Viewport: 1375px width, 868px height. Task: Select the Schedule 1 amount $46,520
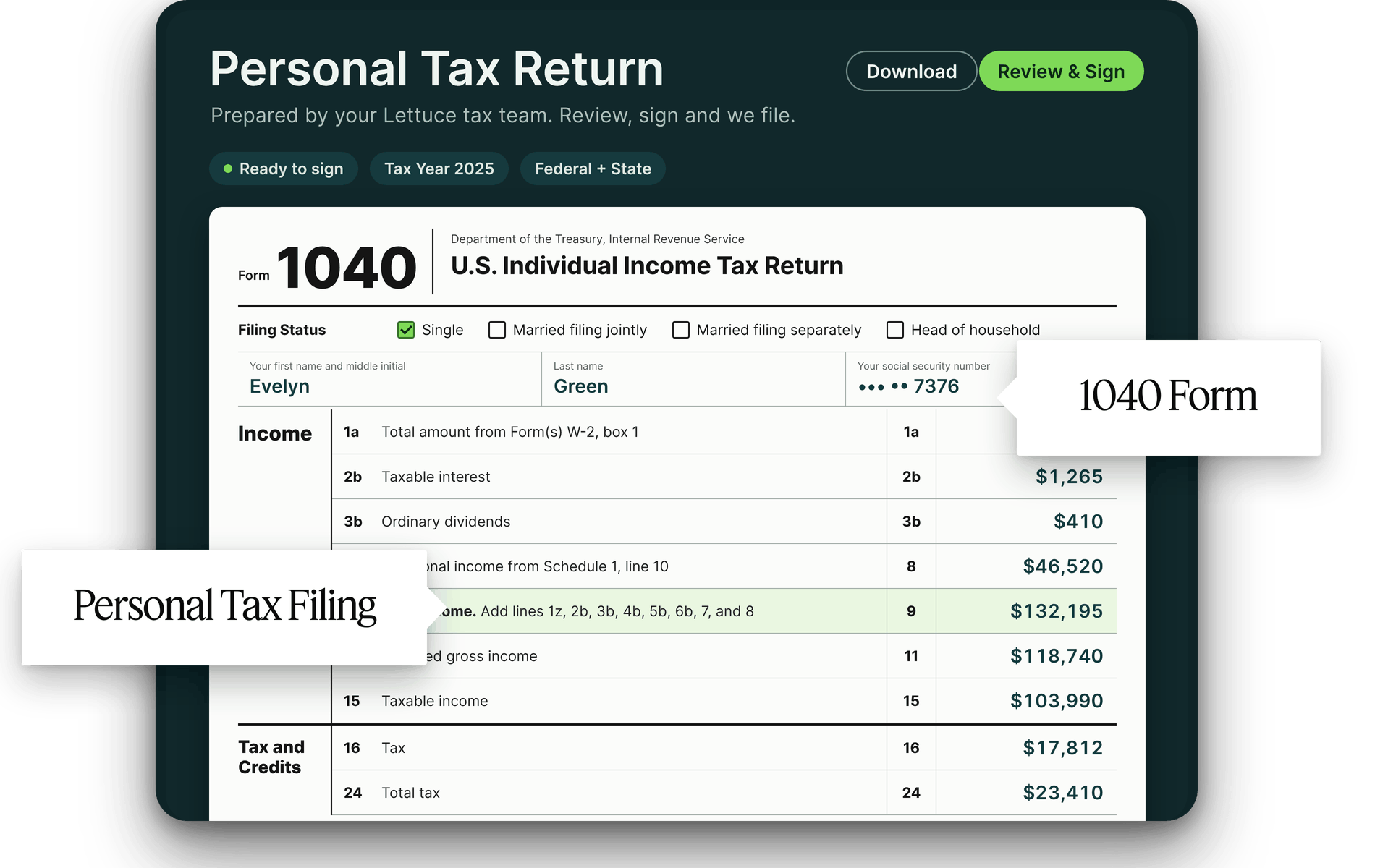coord(1063,566)
